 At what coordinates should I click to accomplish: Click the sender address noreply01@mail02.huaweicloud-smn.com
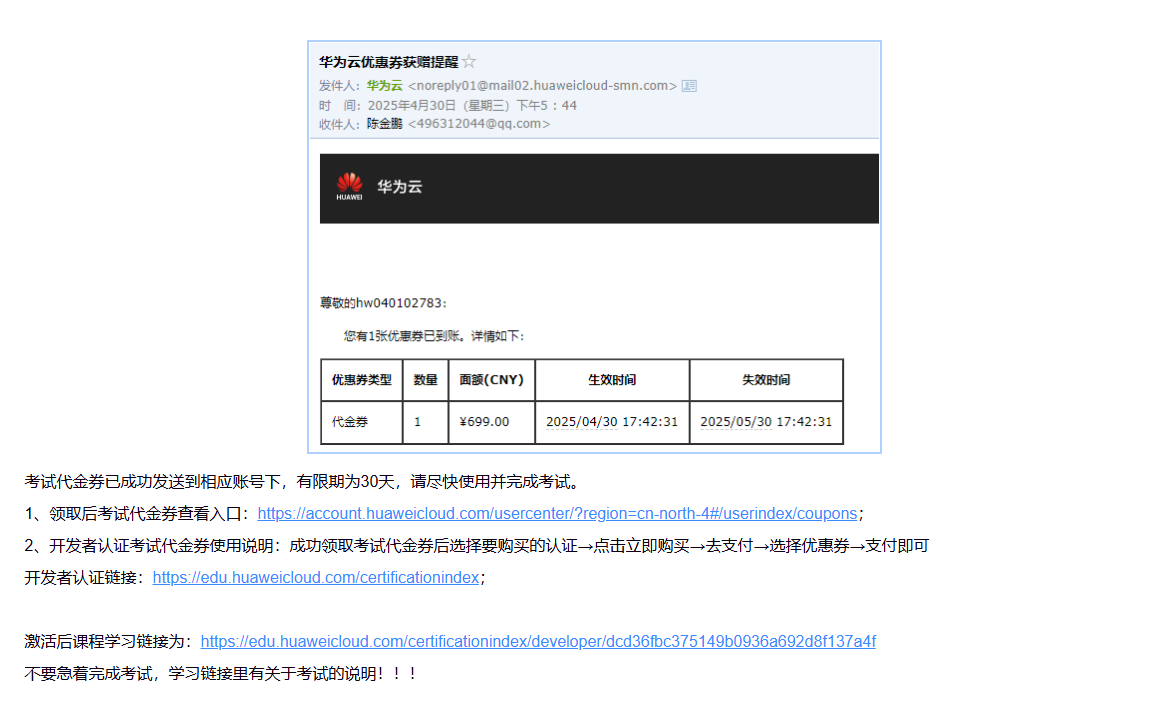pyautogui.click(x=542, y=86)
